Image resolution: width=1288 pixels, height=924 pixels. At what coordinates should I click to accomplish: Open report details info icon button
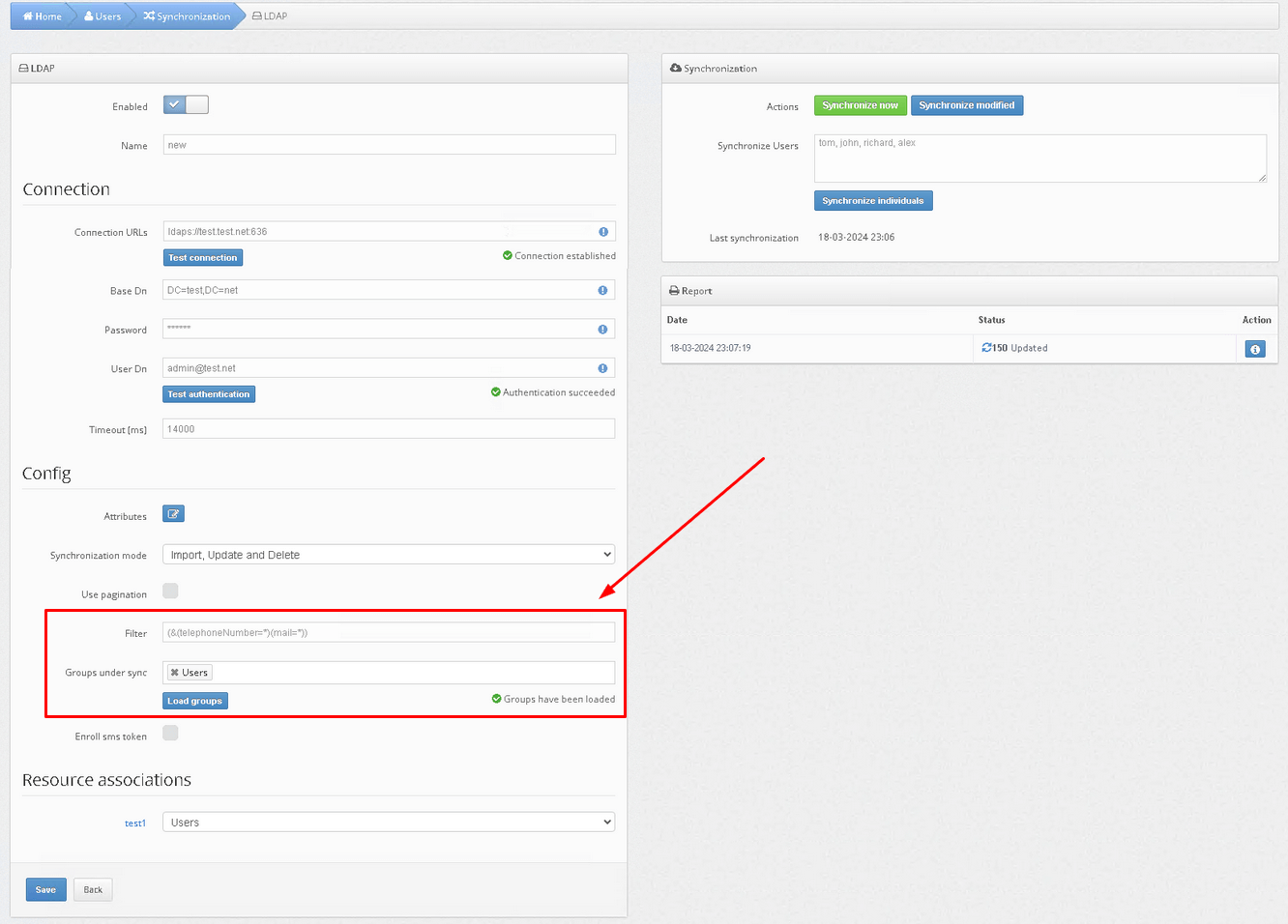pyautogui.click(x=1255, y=349)
